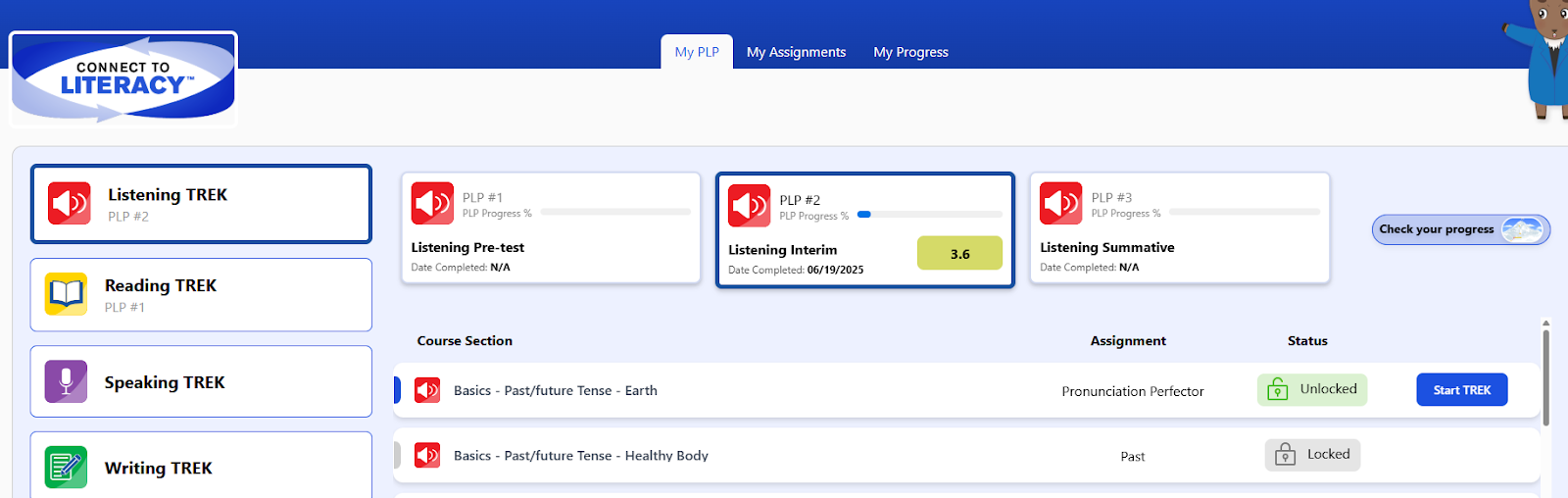Open the My Progress tab
The width and height of the screenshot is (1568, 498).
coord(910,52)
